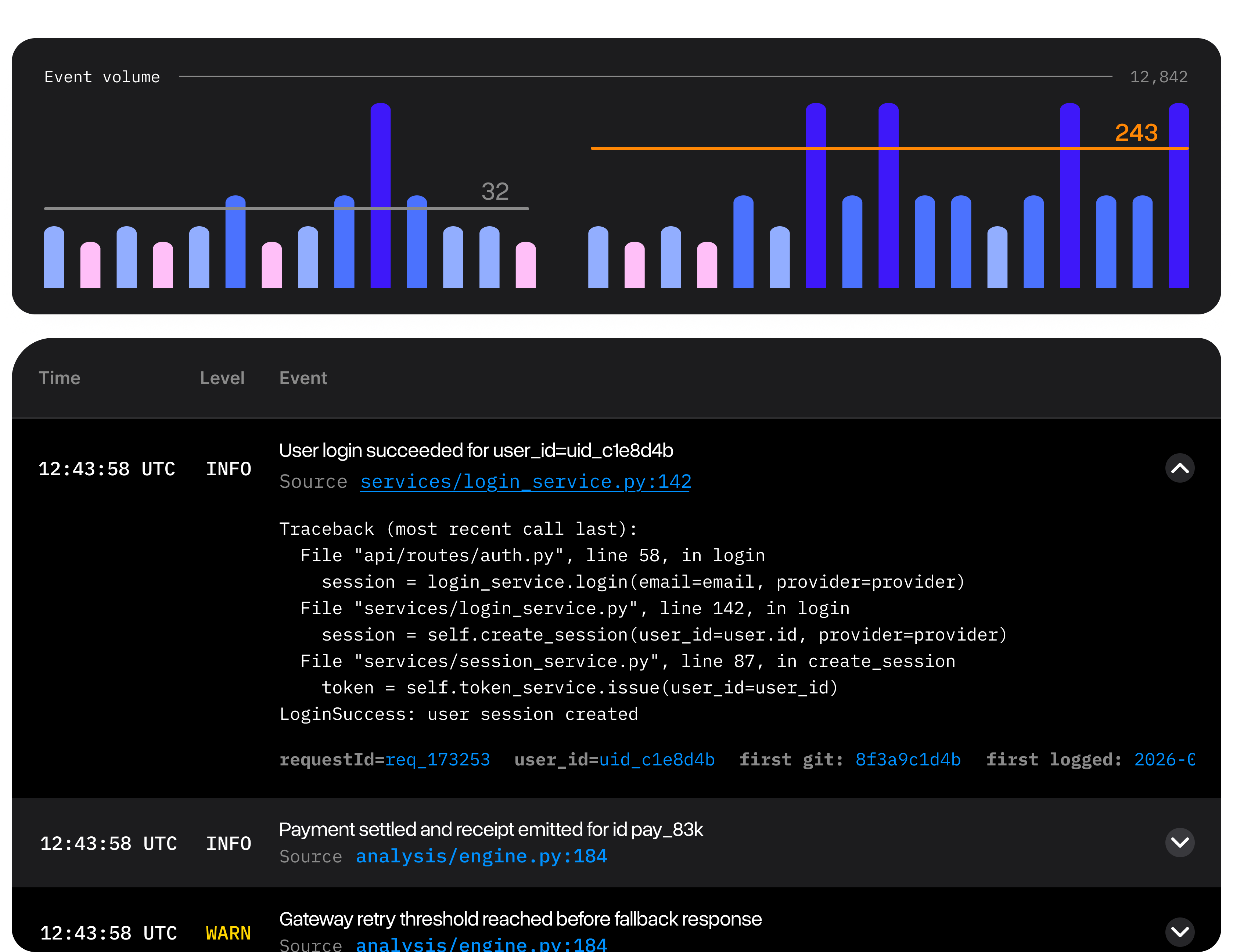1233x952 pixels.
Task: Click the self.create_session code line
Action: coord(665,634)
